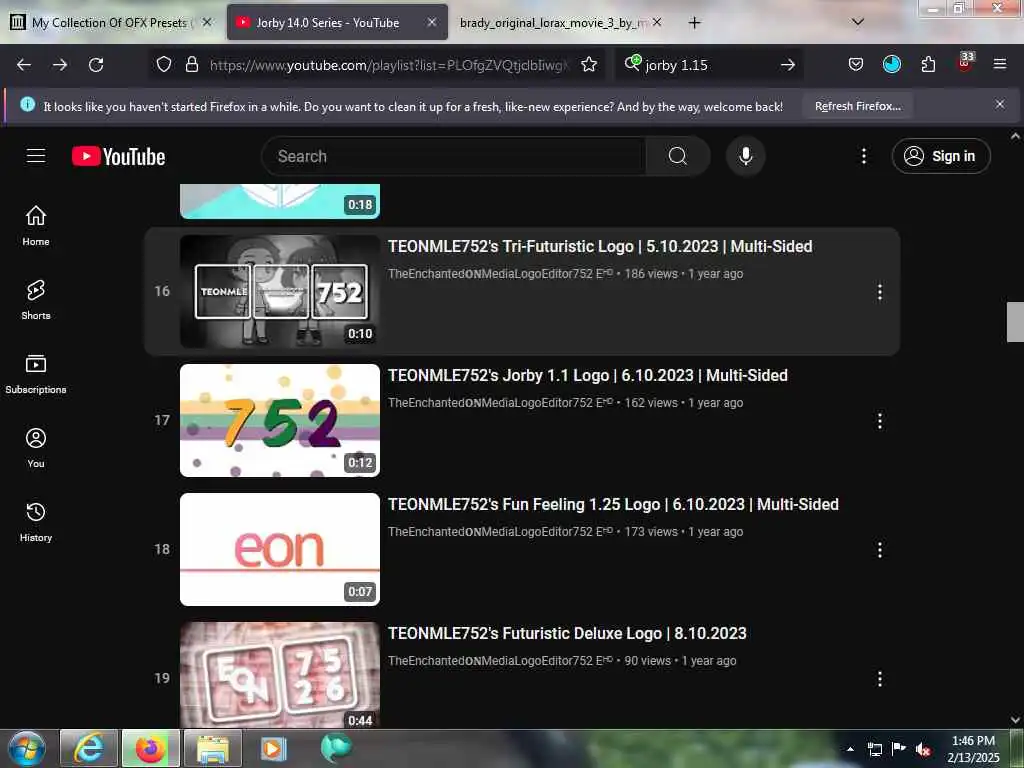Go to Home in sidebar
The height and width of the screenshot is (768, 1024).
click(x=36, y=225)
